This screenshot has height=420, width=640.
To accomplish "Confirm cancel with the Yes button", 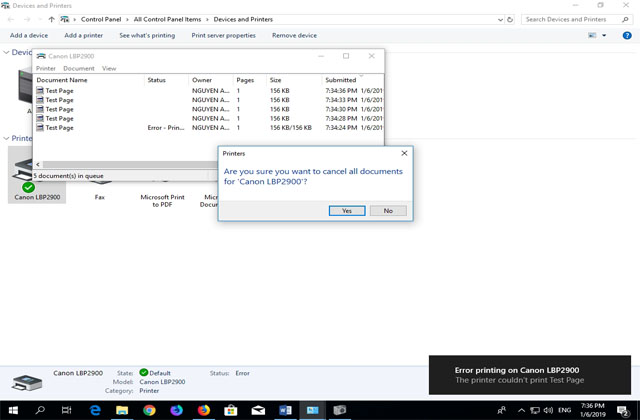I will tap(347, 211).
